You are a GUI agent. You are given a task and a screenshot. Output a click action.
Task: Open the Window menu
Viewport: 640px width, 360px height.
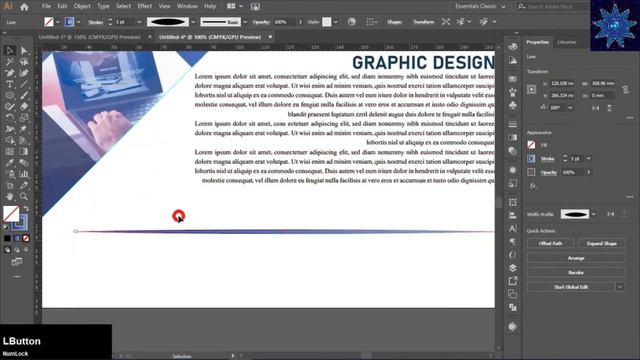[x=187, y=7]
